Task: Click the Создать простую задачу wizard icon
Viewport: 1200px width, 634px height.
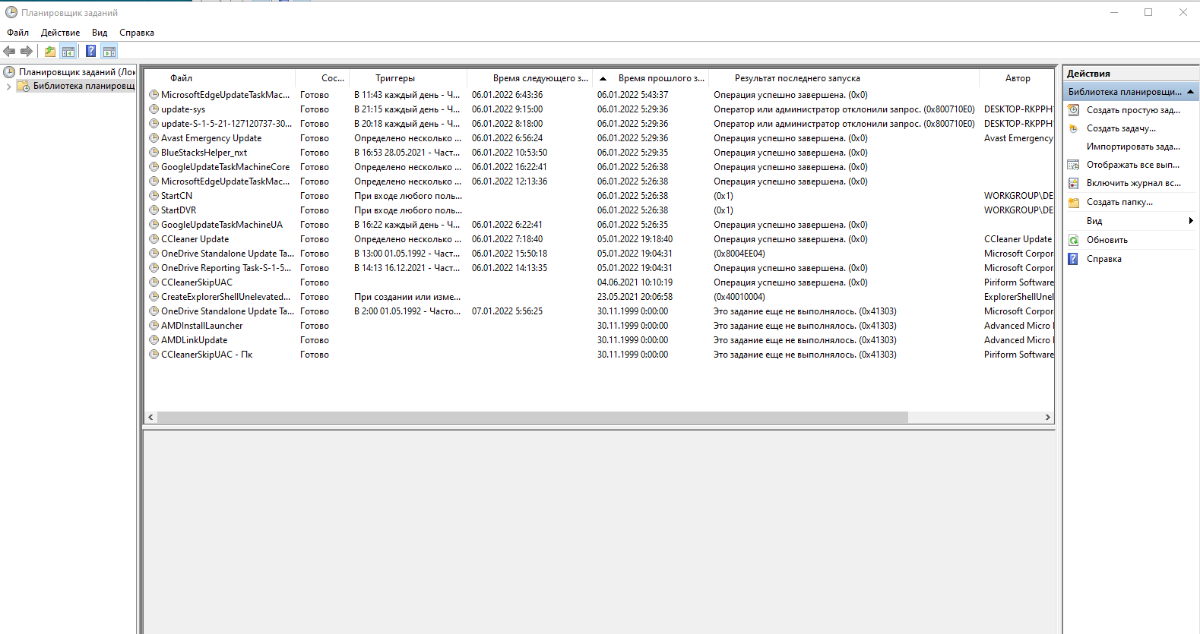Action: 1074,110
